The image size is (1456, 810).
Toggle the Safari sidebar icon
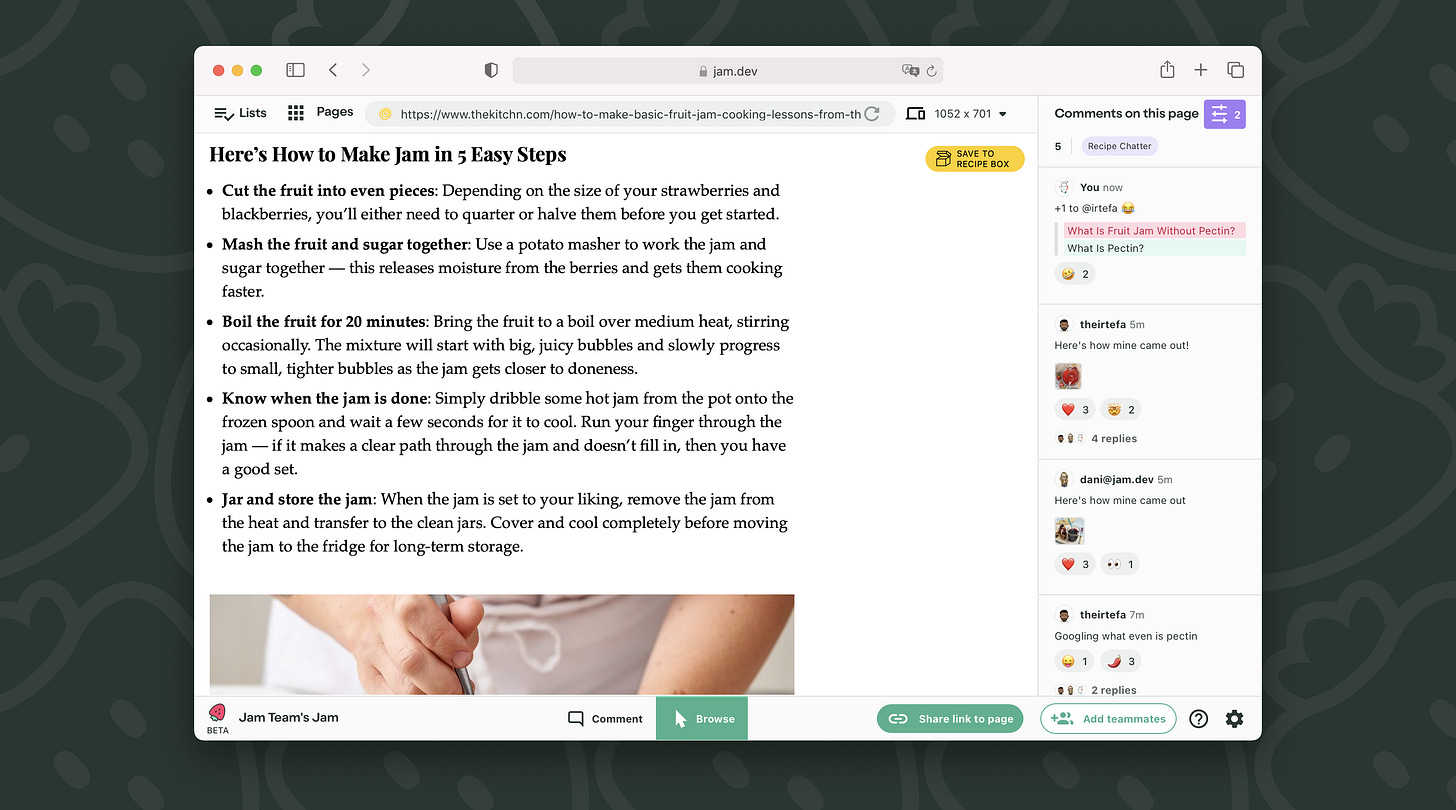[x=295, y=70]
